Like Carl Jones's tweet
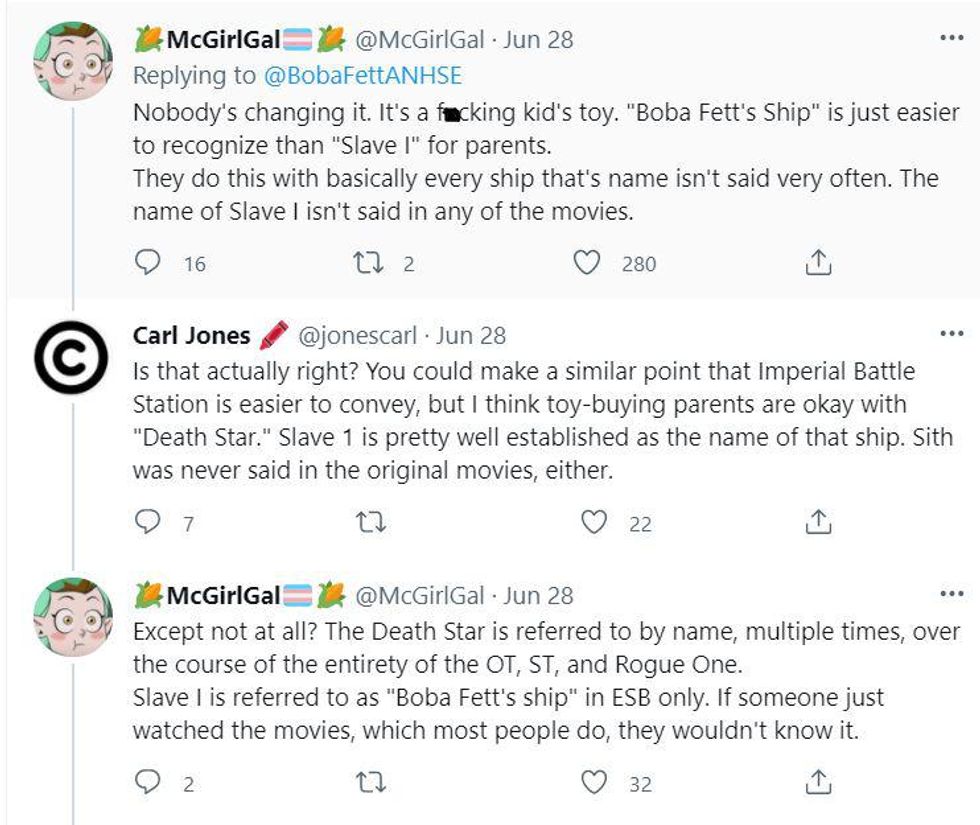The image size is (980, 825). click(x=595, y=522)
